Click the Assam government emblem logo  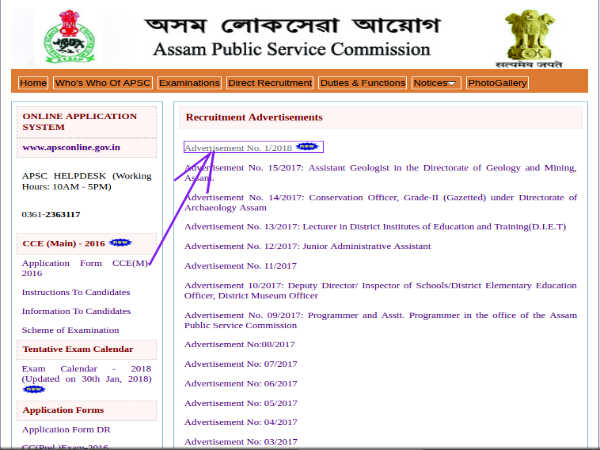point(69,36)
